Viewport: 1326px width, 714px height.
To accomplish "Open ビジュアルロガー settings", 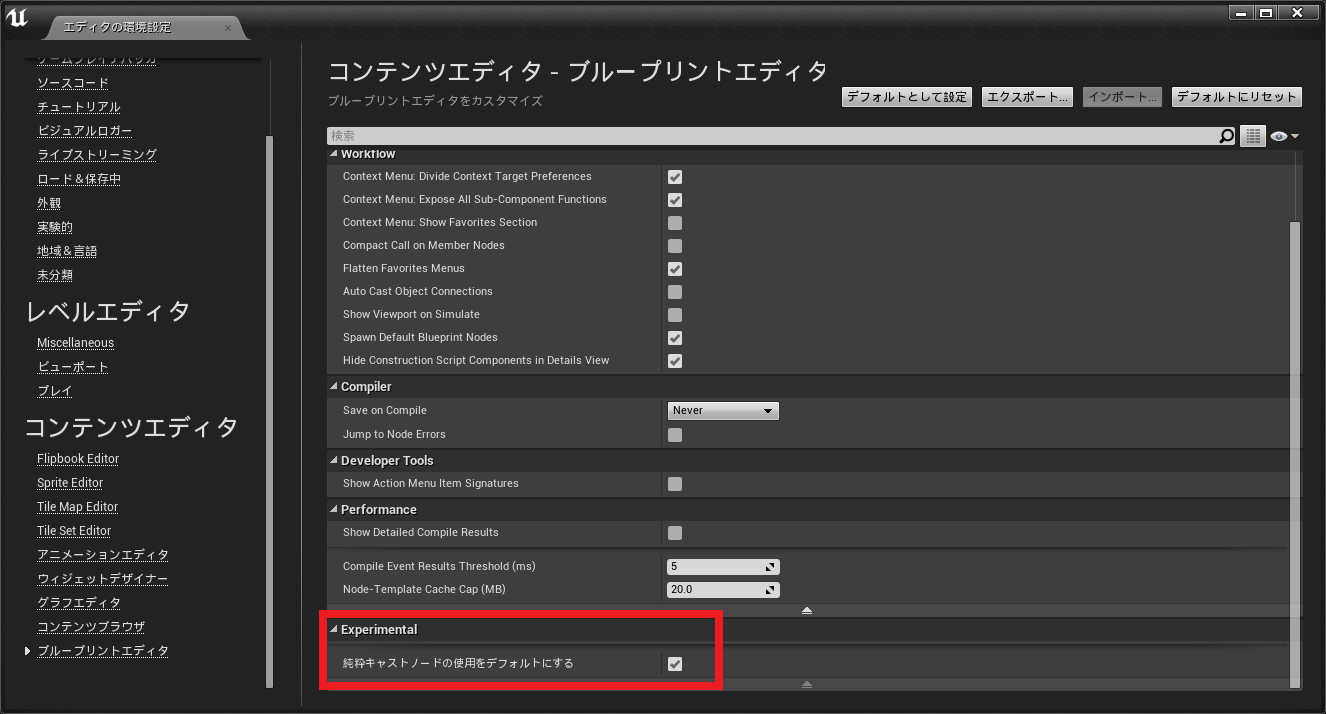I will 85,131.
